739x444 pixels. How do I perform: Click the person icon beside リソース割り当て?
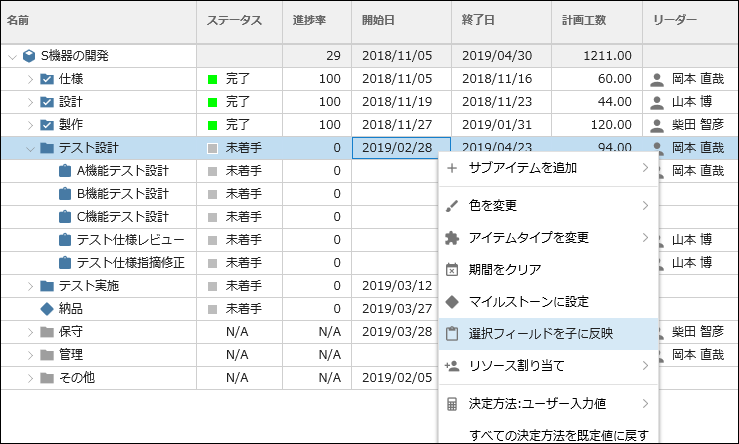[x=452, y=366]
